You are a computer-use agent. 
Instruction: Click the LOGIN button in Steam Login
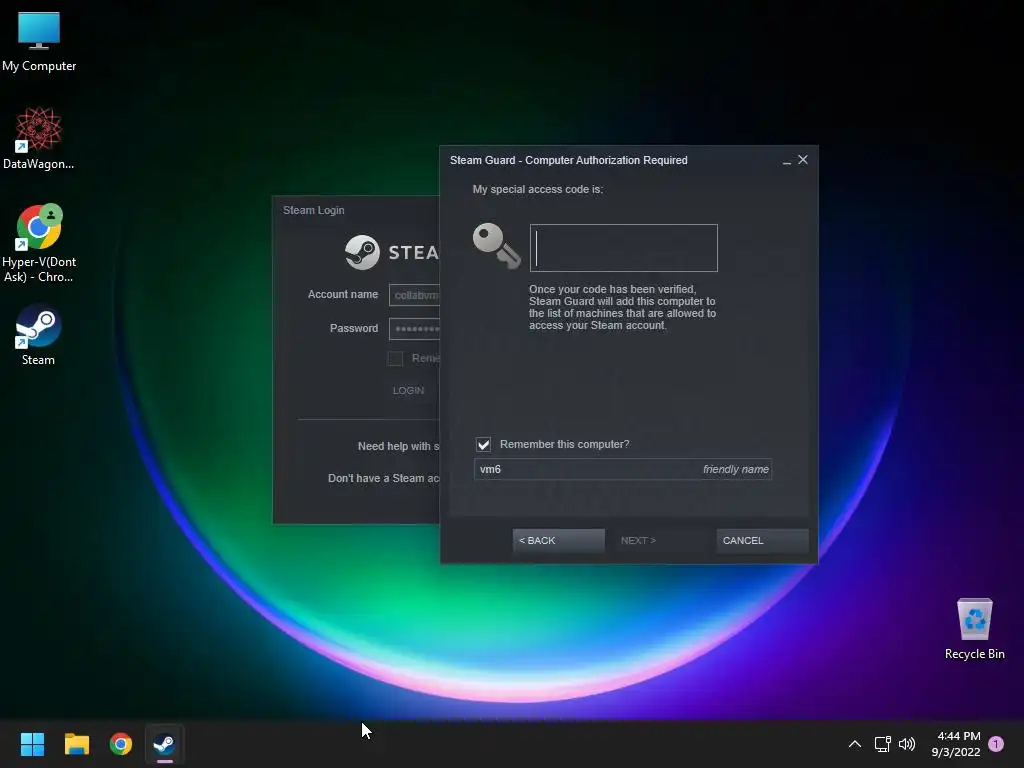408,391
